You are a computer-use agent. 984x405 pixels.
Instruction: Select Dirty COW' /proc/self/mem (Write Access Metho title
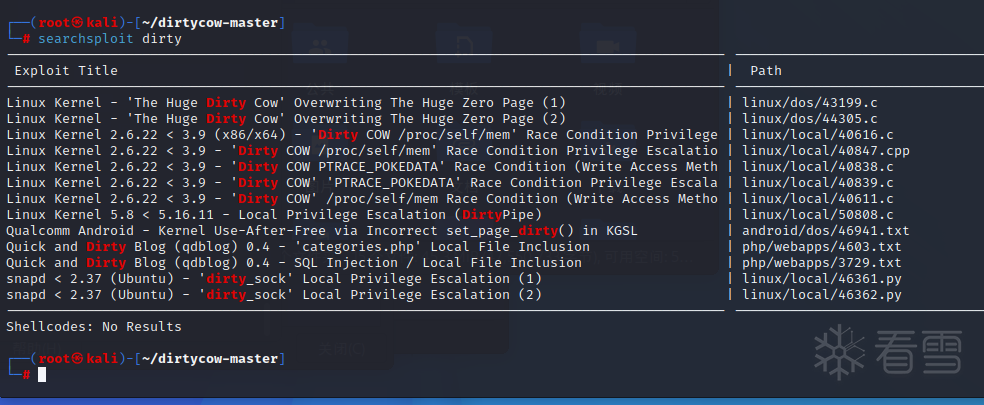click(362, 198)
